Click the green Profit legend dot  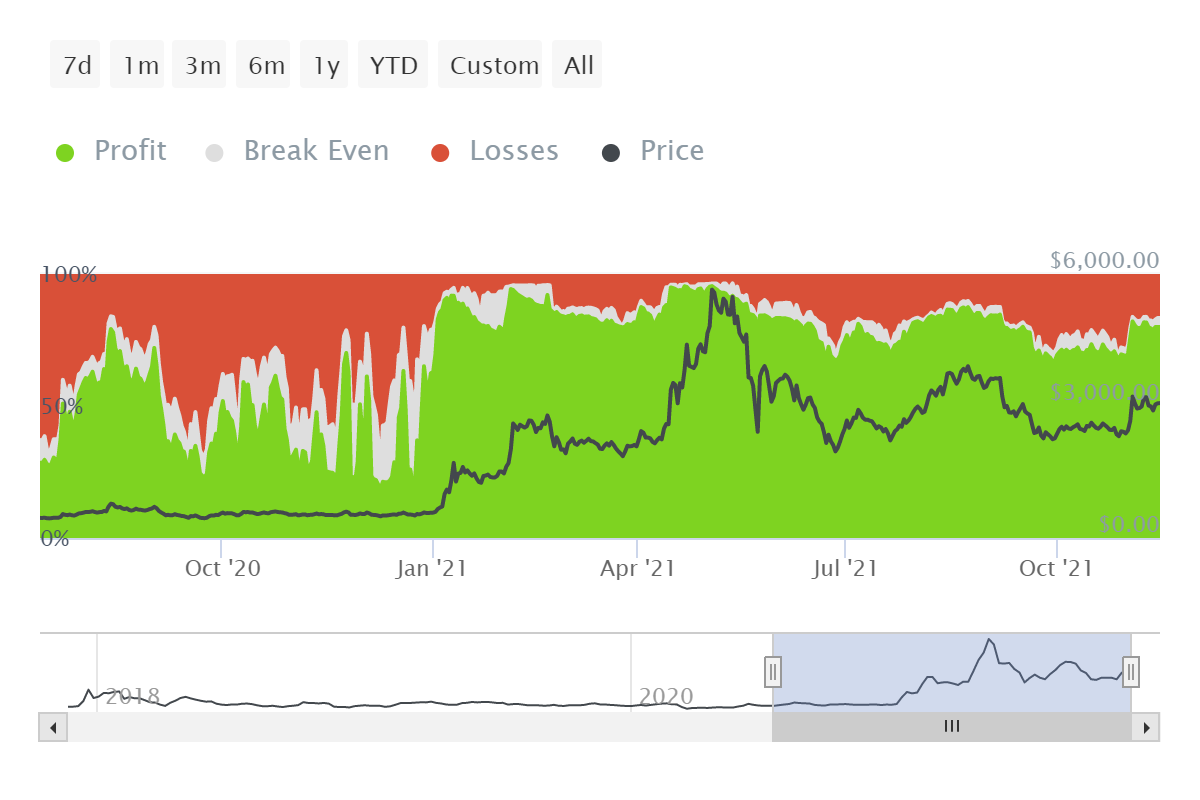65,153
